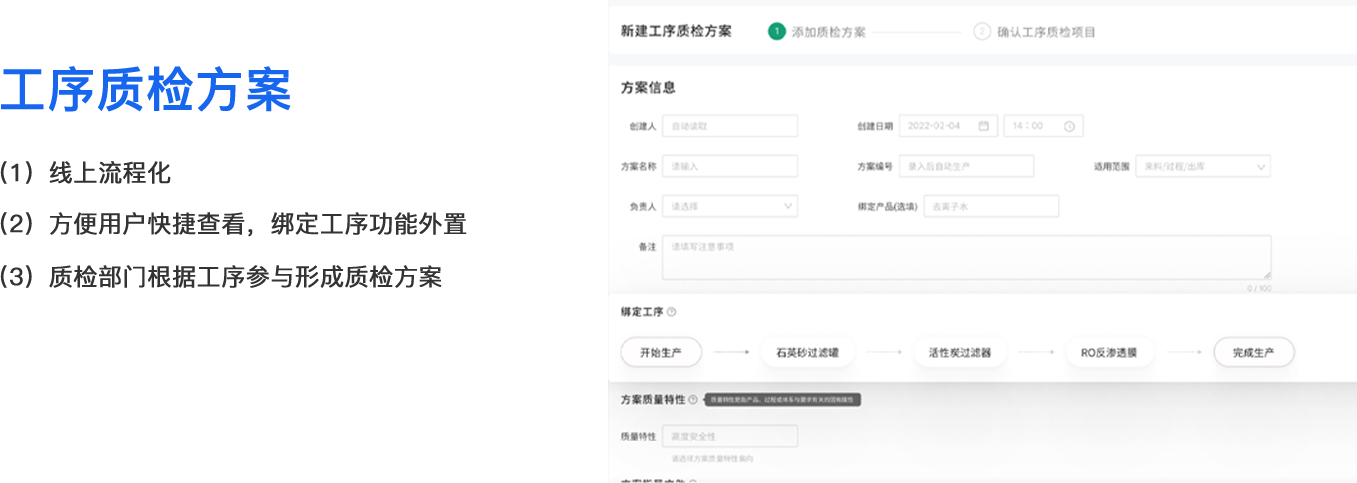The width and height of the screenshot is (1357, 483).
Task: Select the 活性炭过滤器 process node
Action: coord(960,352)
